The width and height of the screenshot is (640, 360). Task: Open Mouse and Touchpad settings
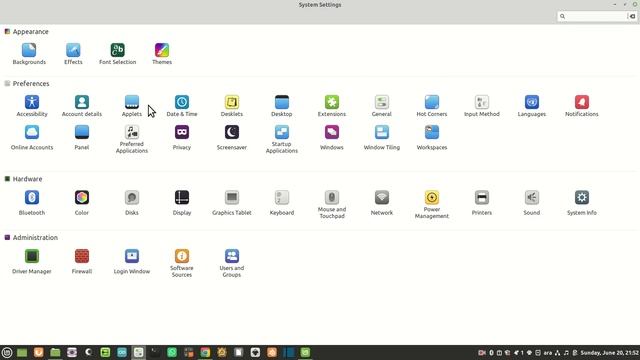point(332,204)
